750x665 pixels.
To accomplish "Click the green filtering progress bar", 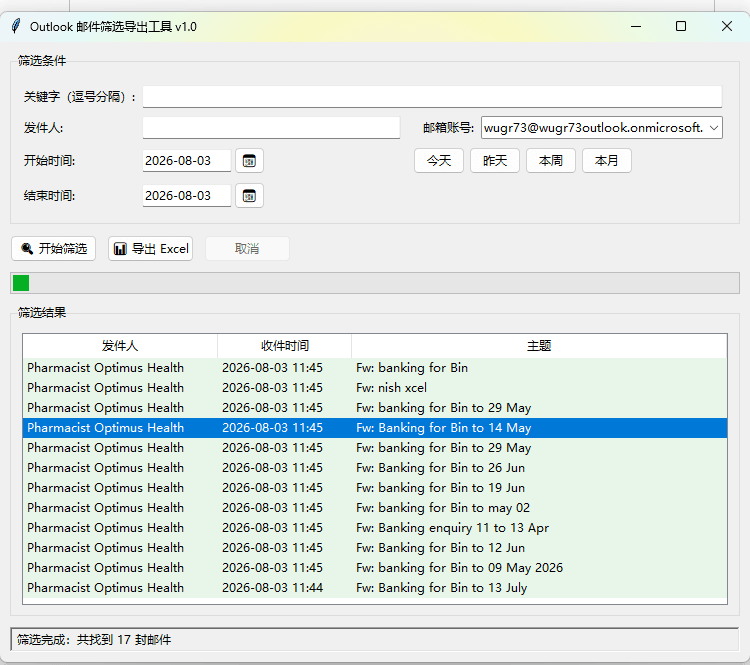I will [375, 283].
